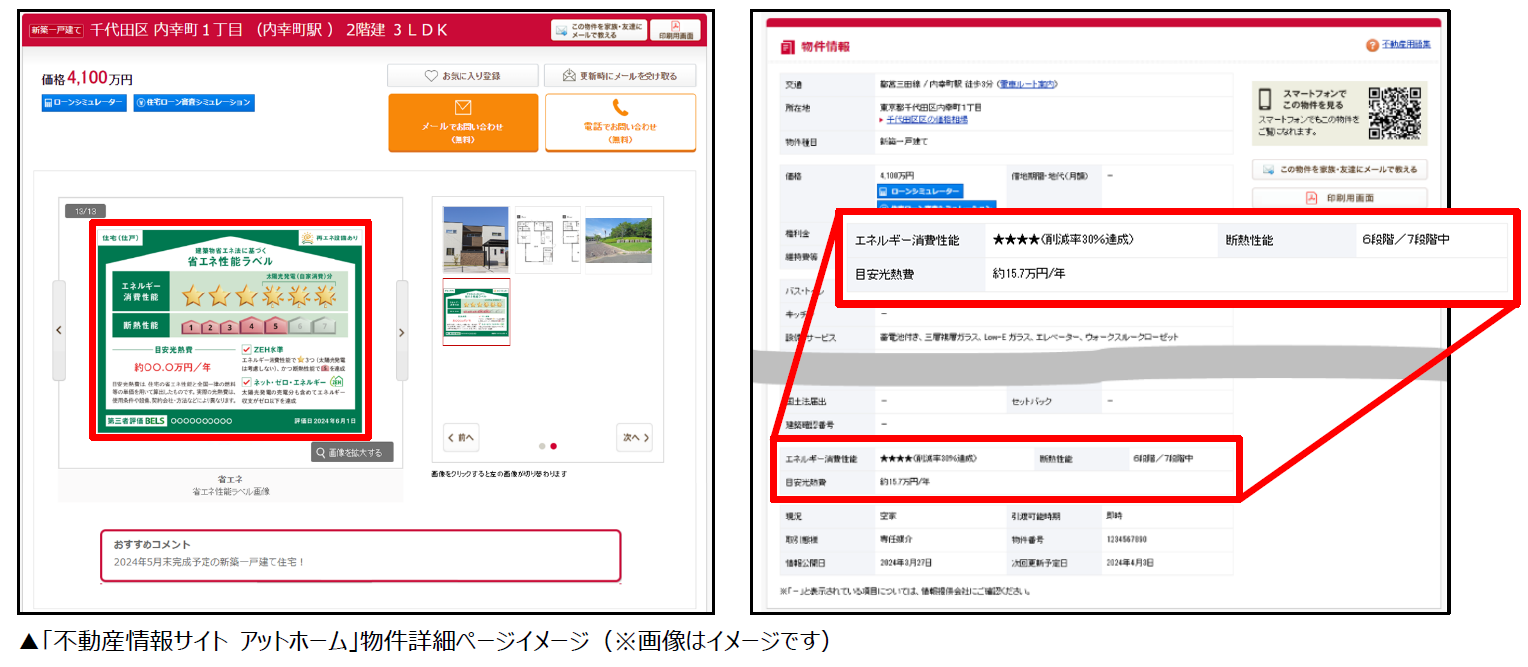Click the ネット・ゼロ・エネルギー checkbox in label image
This screenshot has height=667, width=1528.
tap(246, 382)
